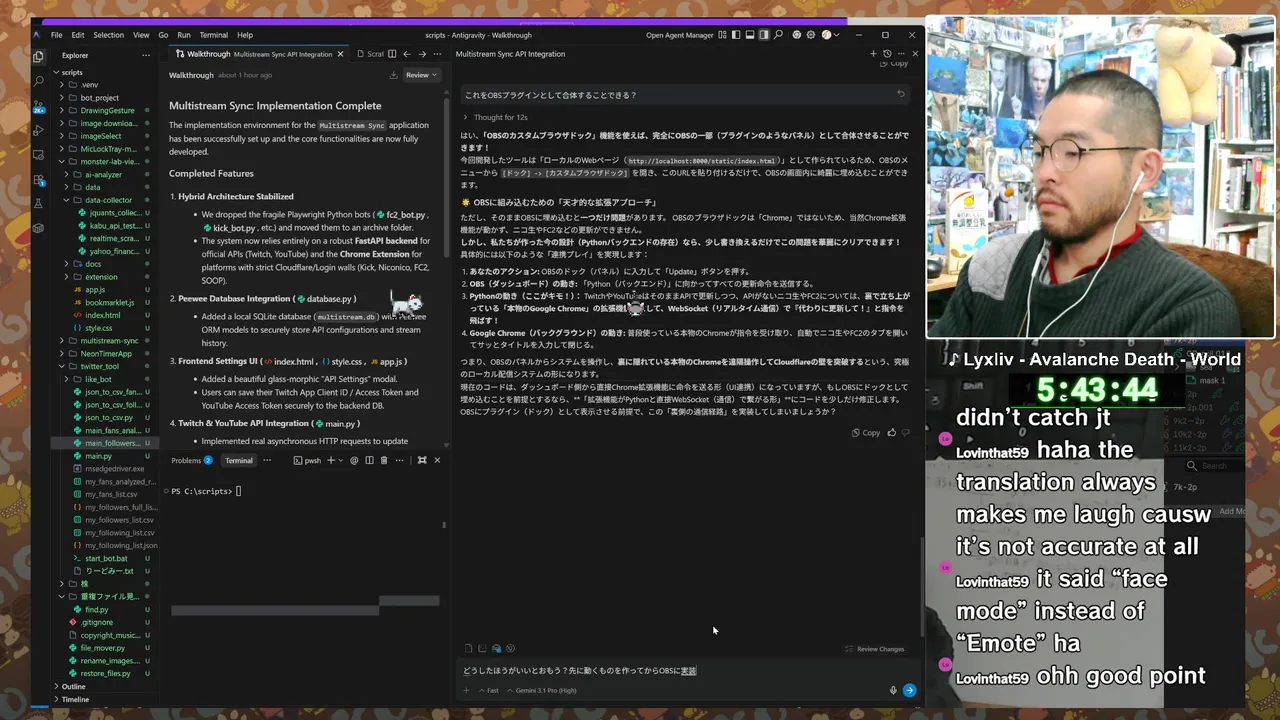Image resolution: width=1280 pixels, height=720 pixels.
Task: Toggle agent side panel layout
Action: pyautogui.click(x=764, y=35)
